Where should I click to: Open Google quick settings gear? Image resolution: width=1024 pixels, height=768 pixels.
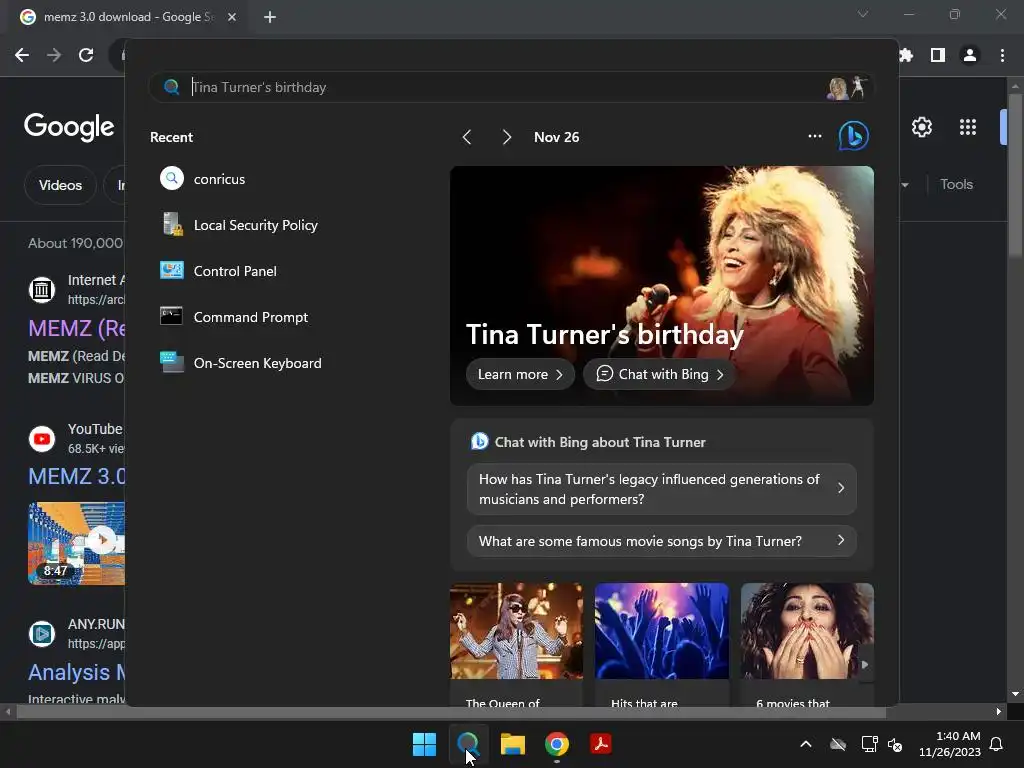(921, 127)
